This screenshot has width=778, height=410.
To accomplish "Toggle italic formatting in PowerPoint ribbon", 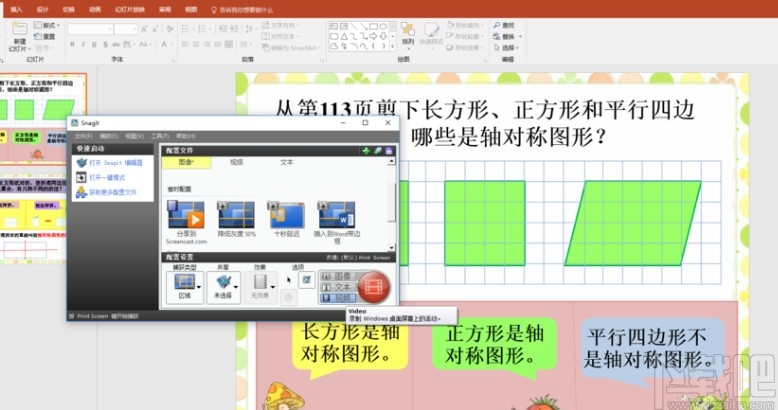I will pos(83,44).
